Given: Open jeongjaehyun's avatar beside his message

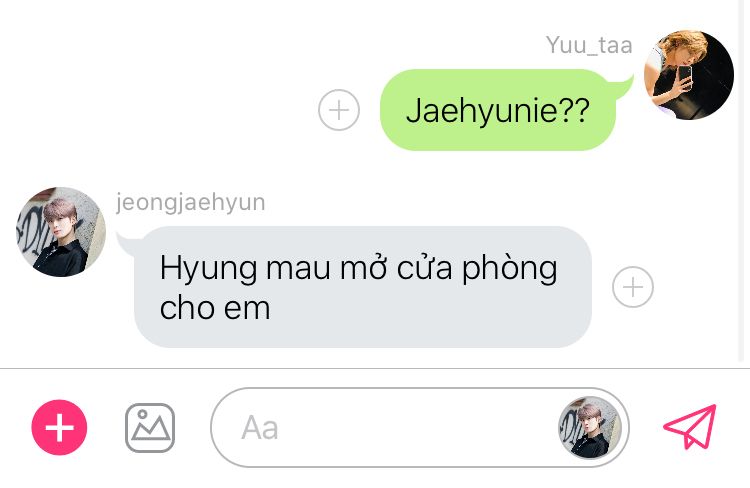Looking at the screenshot, I should click(61, 232).
